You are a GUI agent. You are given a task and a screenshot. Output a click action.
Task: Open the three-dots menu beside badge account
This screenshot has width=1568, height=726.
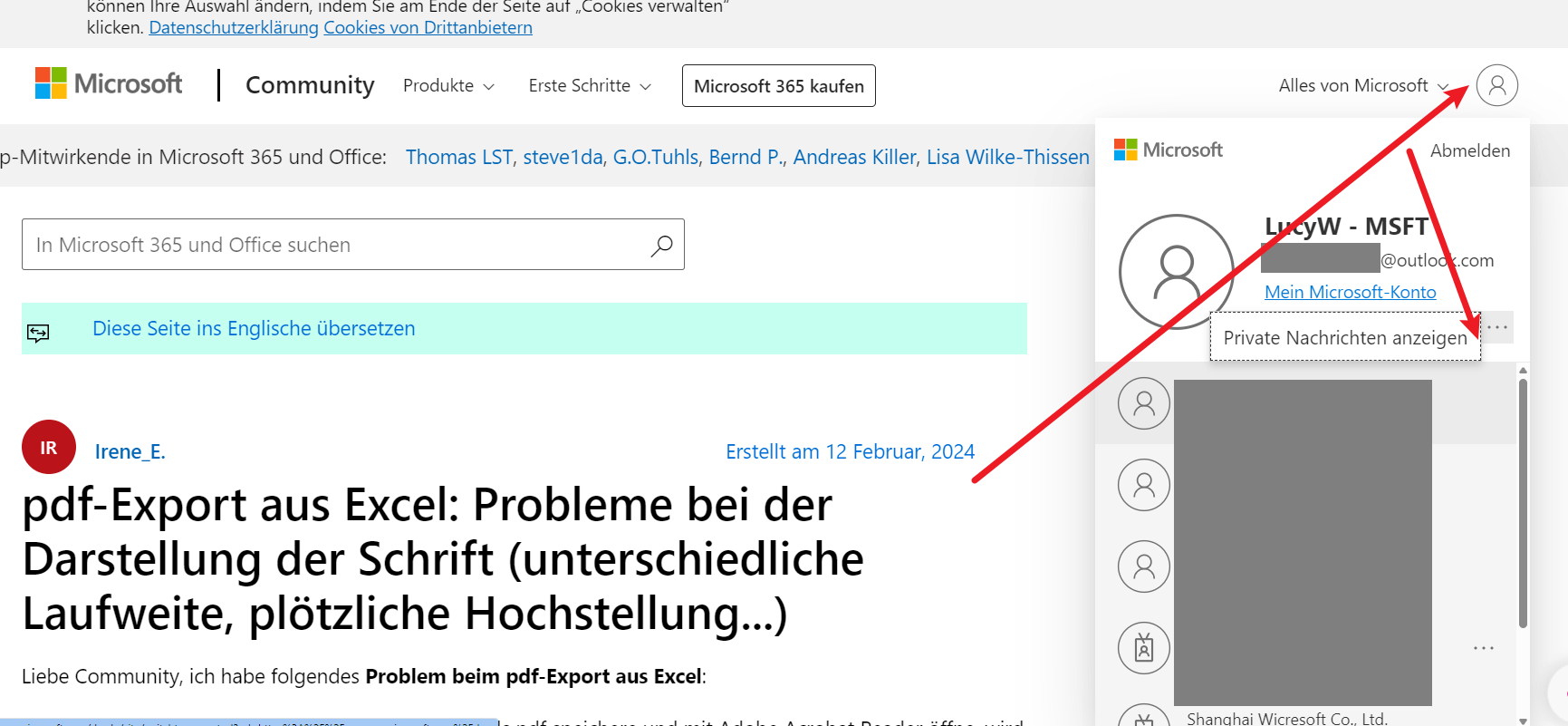(1484, 648)
